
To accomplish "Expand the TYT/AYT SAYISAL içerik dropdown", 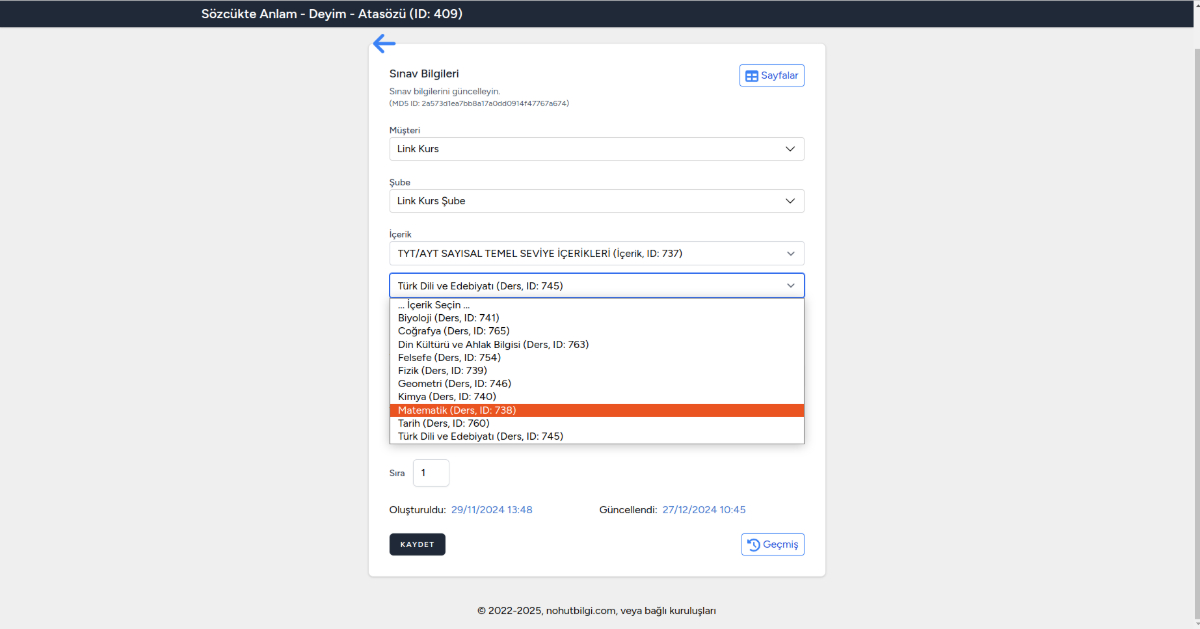I will click(x=596, y=253).
